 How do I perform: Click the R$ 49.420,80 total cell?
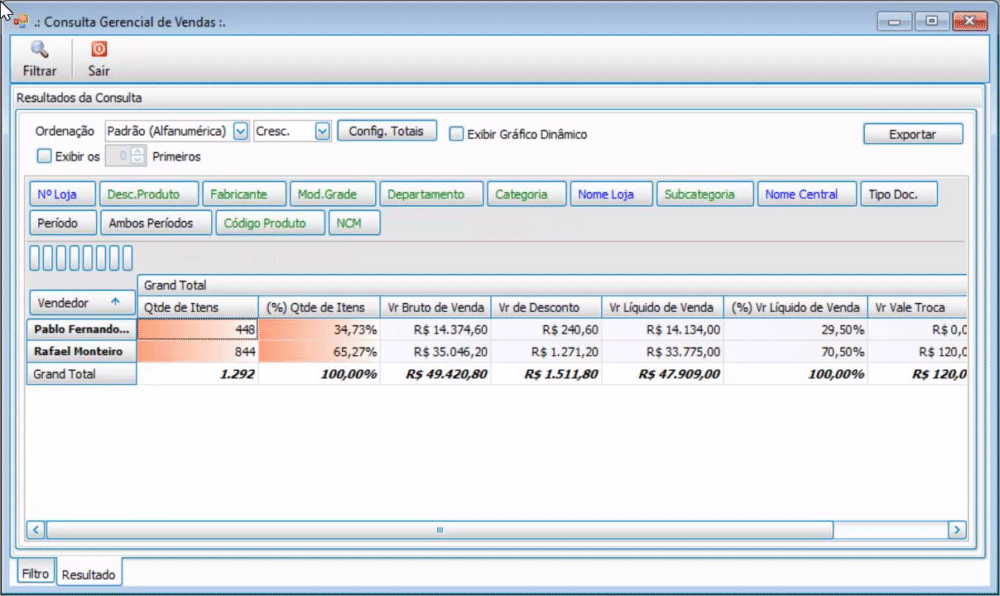click(436, 374)
